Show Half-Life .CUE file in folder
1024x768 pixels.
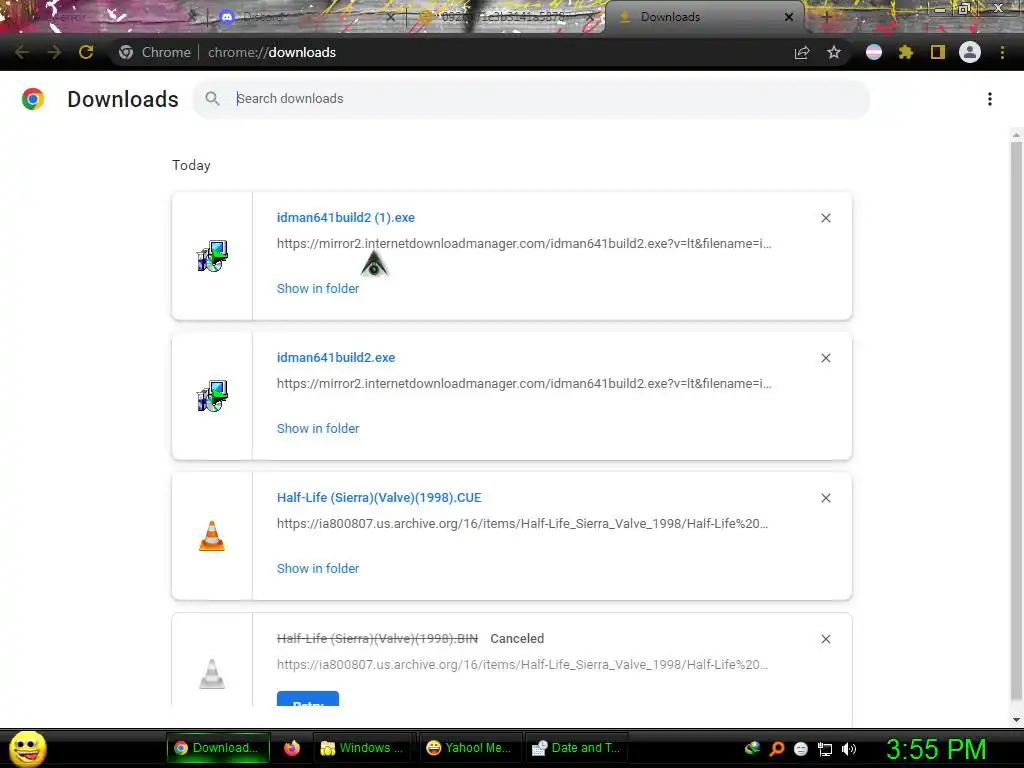pos(318,568)
